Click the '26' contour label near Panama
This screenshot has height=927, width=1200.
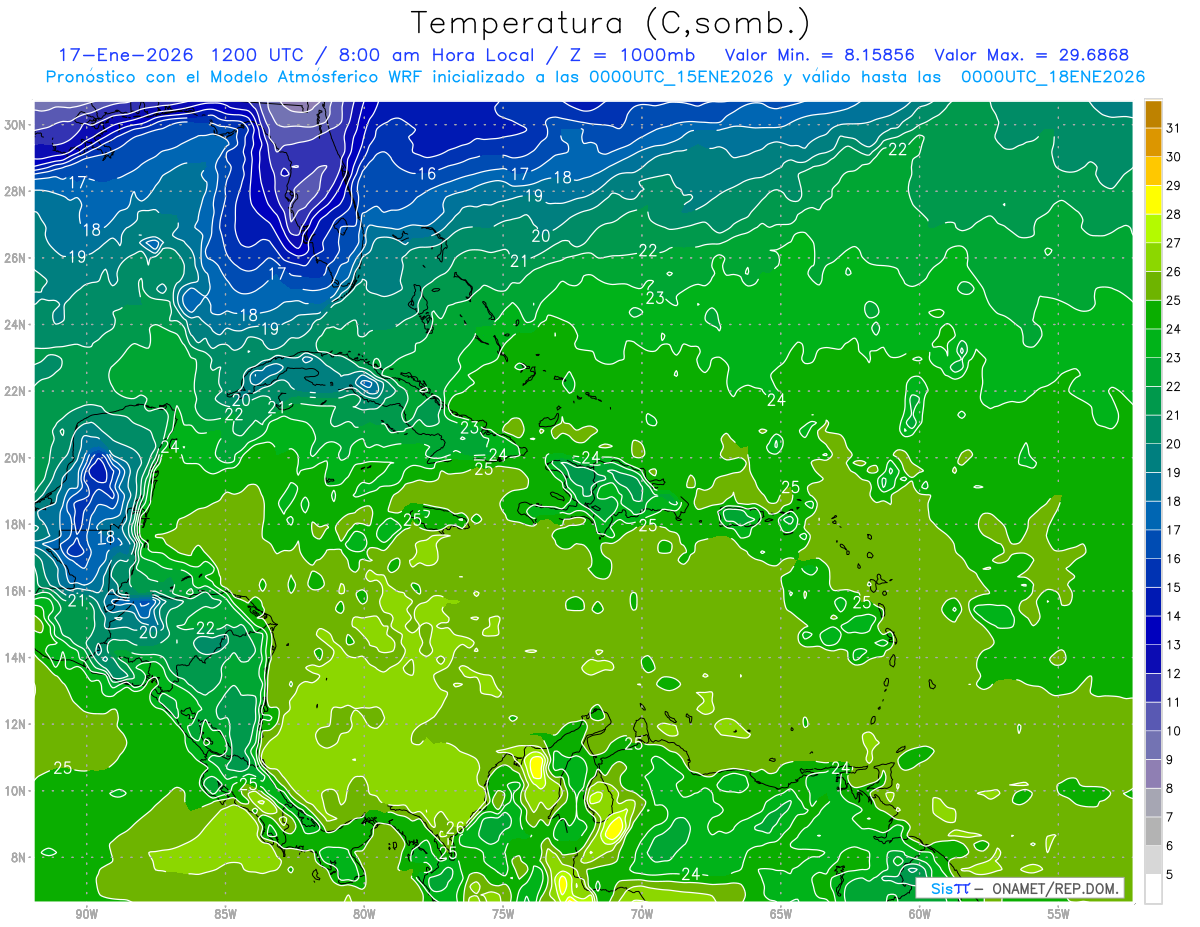tap(455, 828)
